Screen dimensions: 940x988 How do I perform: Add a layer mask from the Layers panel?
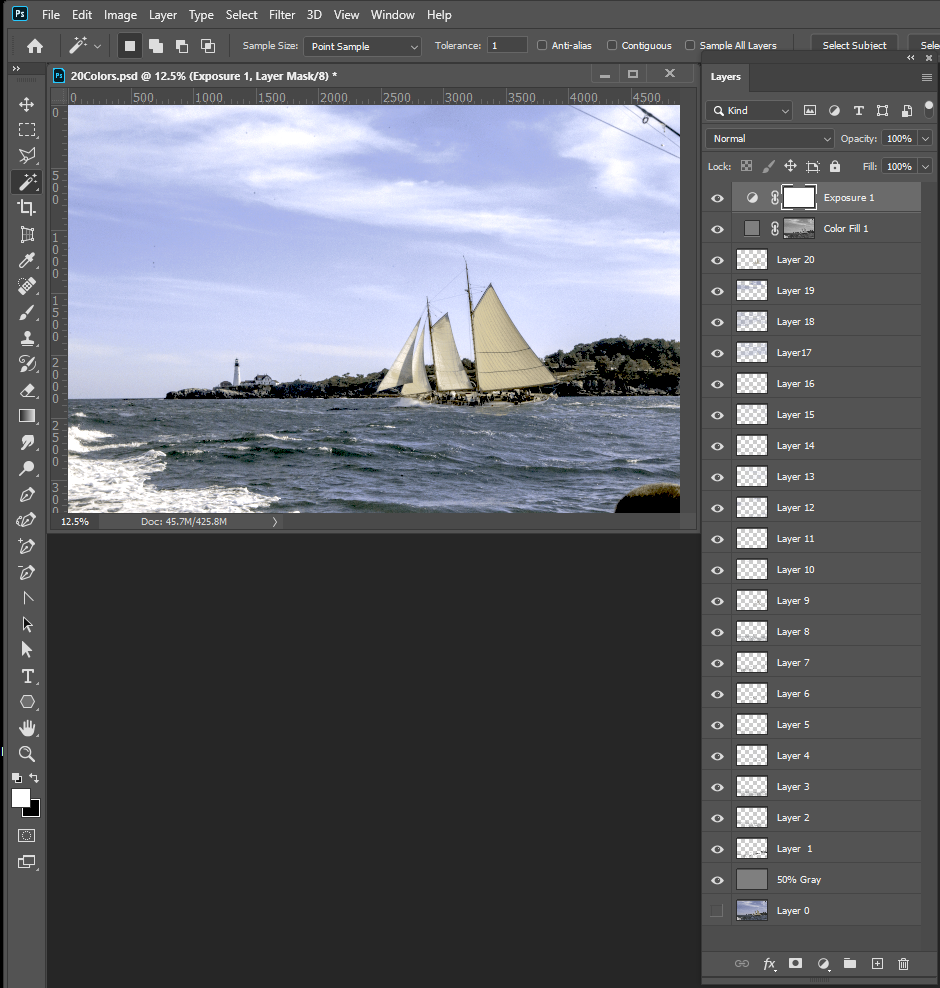795,964
